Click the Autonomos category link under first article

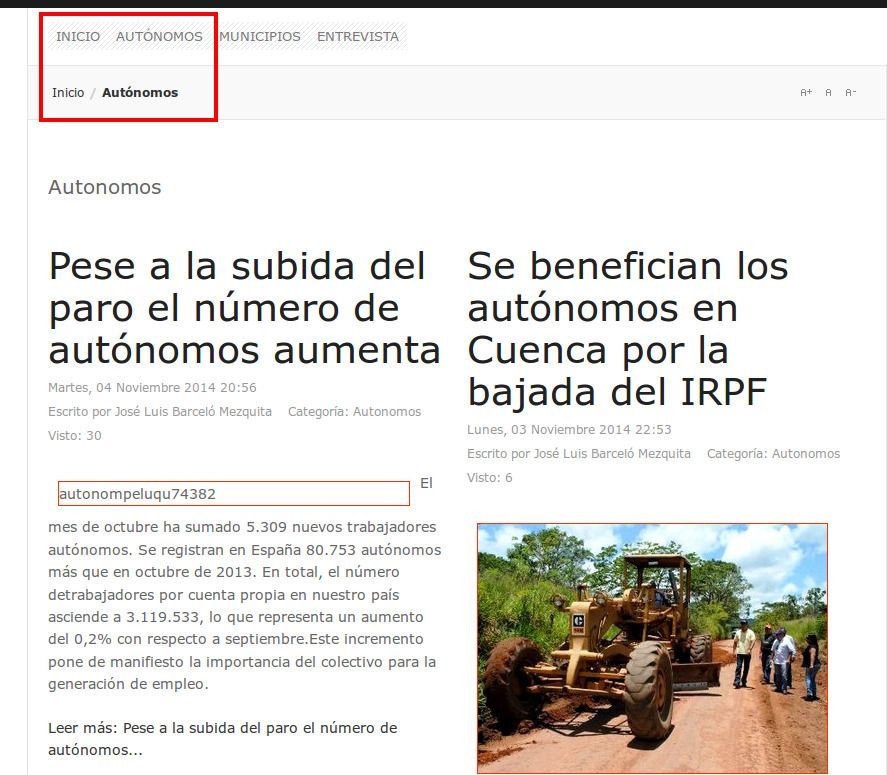point(387,412)
